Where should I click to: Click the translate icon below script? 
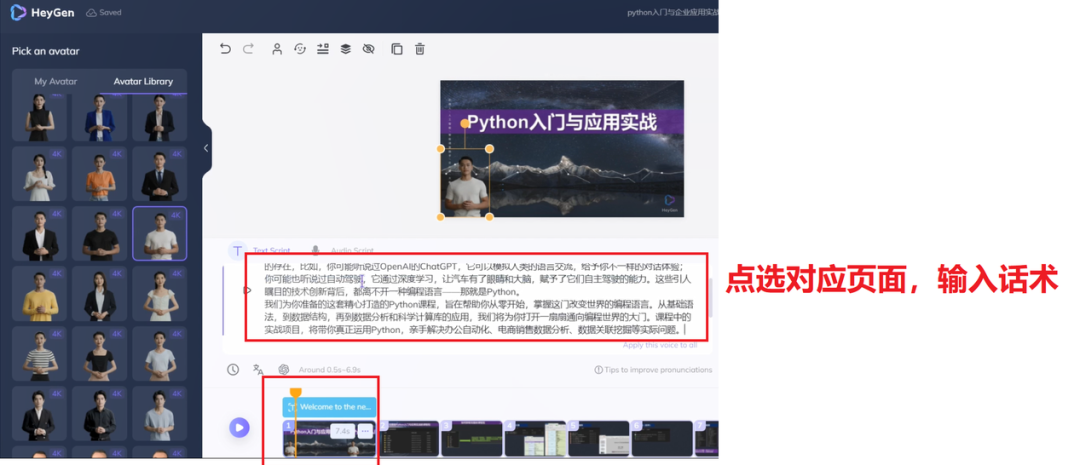click(x=258, y=370)
